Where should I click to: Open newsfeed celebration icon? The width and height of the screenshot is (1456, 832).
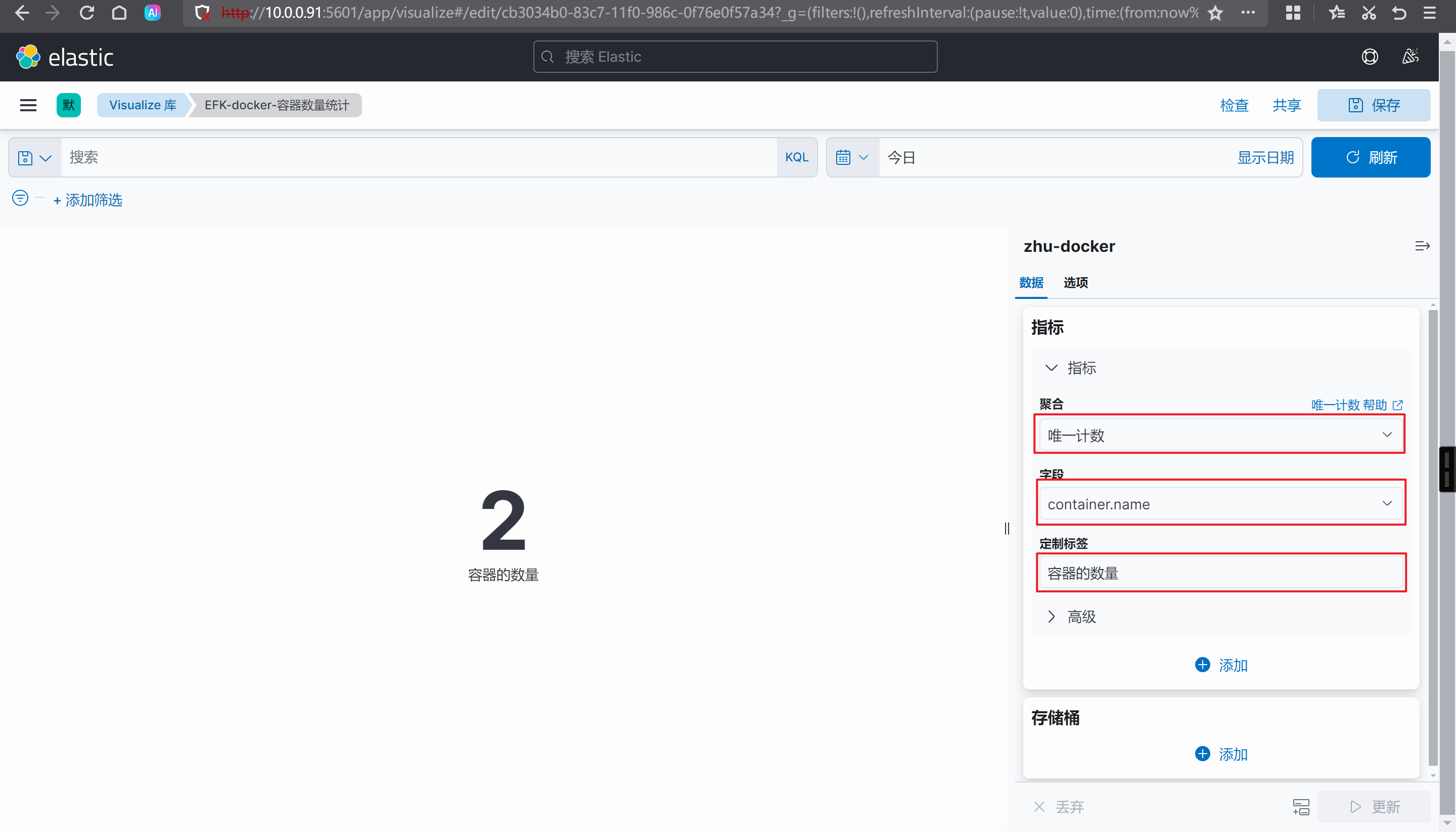click(1410, 57)
